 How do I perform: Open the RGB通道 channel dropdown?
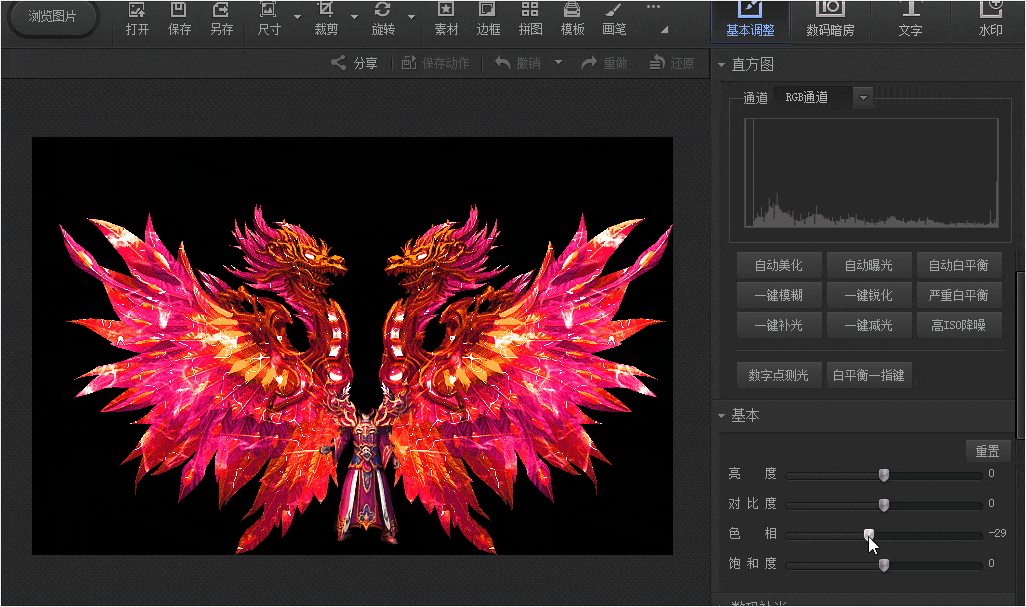[863, 97]
